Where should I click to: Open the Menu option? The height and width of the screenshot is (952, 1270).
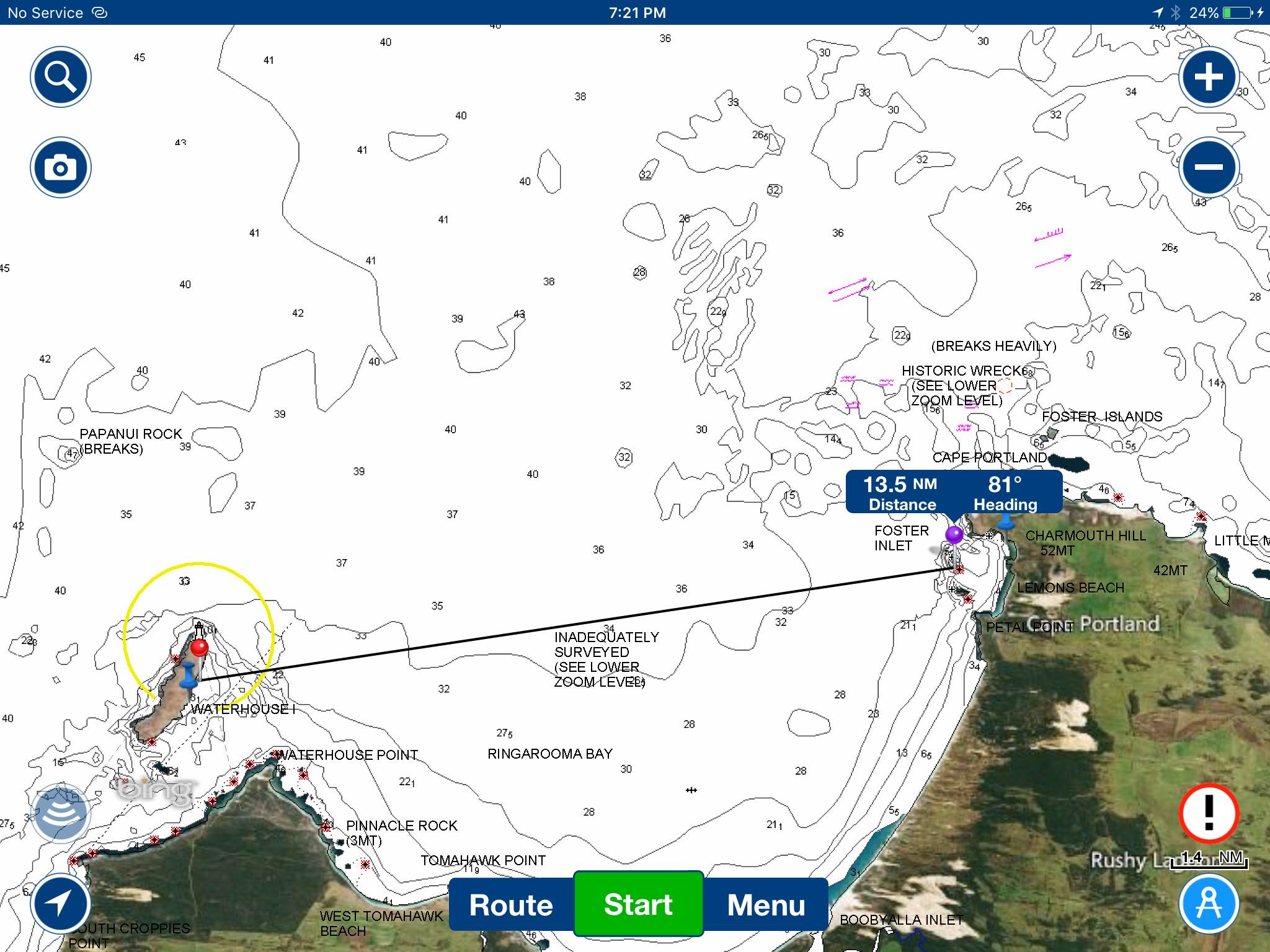(766, 905)
